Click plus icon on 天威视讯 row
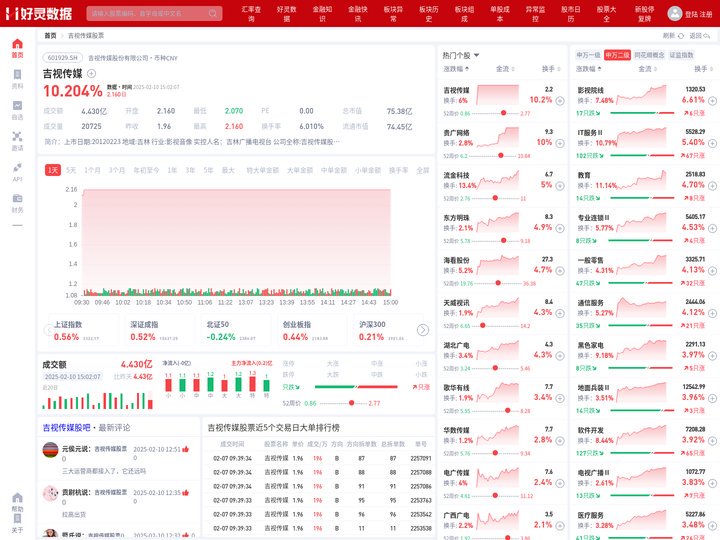This screenshot has width=720, height=540. pyautogui.click(x=560, y=313)
